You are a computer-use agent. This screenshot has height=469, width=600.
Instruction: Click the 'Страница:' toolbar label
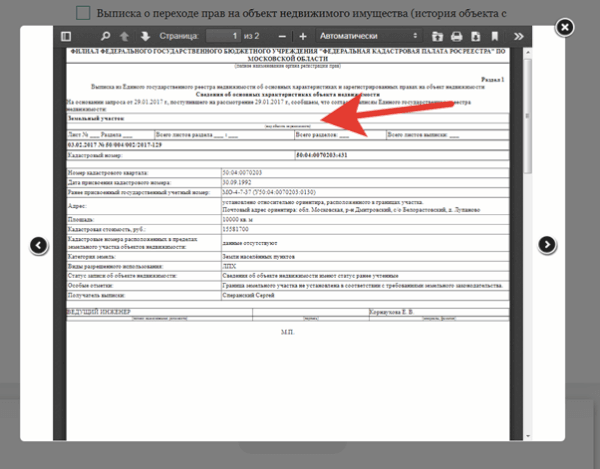179,36
